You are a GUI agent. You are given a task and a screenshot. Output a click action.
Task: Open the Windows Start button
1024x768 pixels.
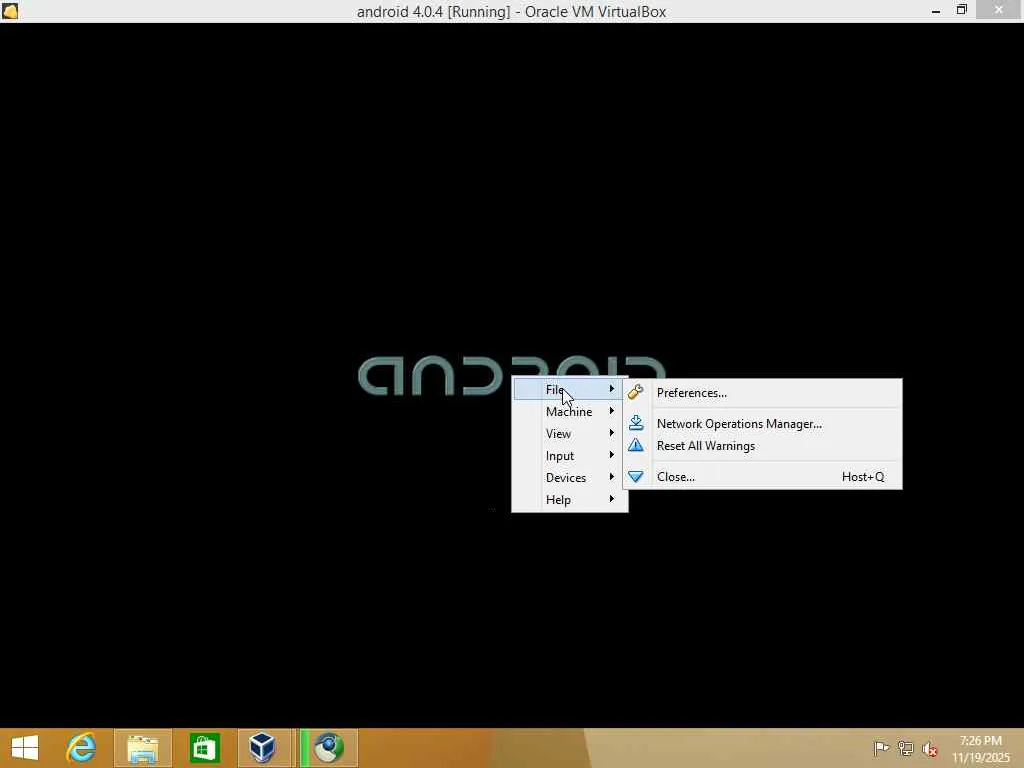click(25, 748)
